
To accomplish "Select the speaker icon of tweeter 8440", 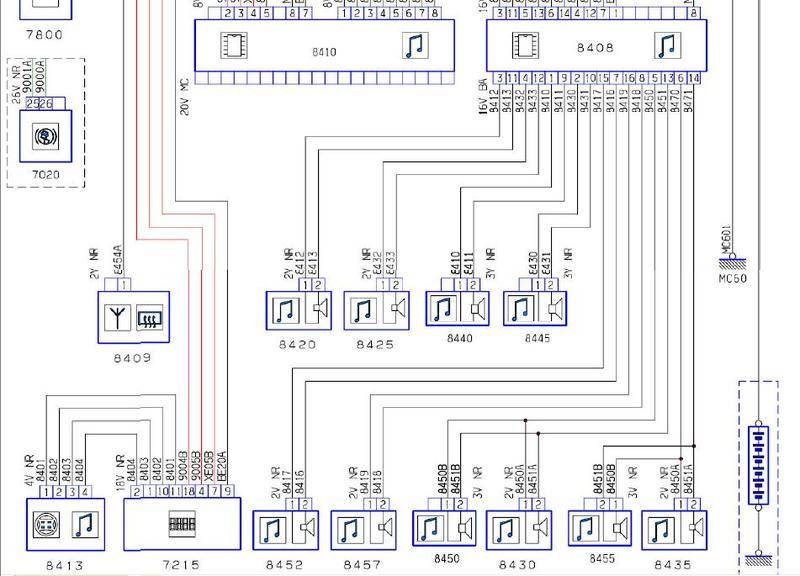I will pyautogui.click(x=477, y=309).
